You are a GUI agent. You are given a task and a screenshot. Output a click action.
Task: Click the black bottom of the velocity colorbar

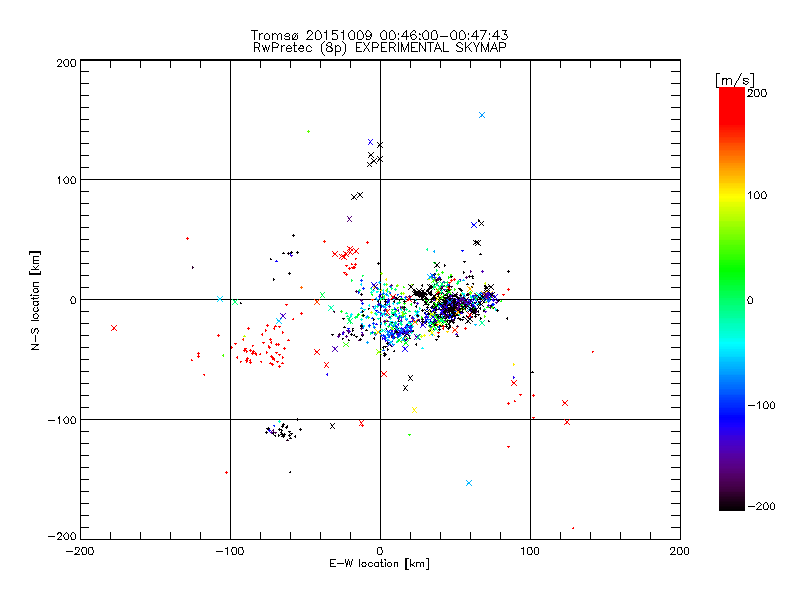(732, 503)
